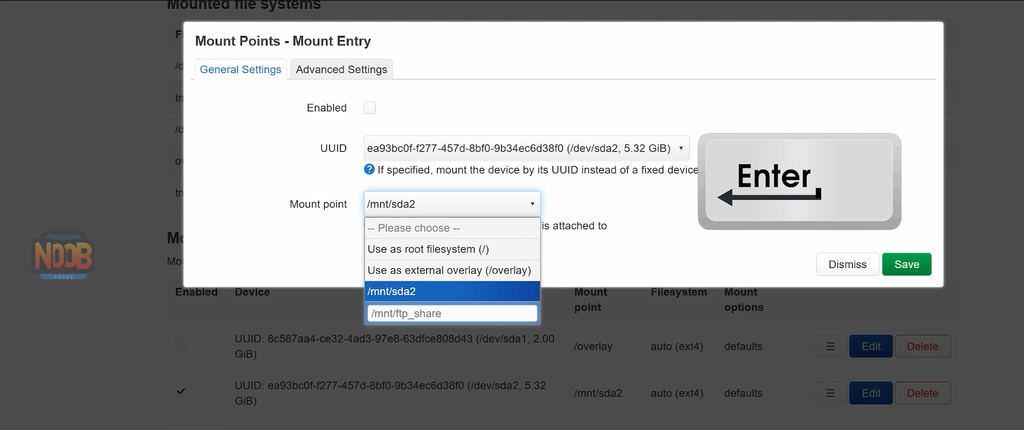Click the Enter key graphic
Screen dimensions: 1024x430
[x=799, y=181]
